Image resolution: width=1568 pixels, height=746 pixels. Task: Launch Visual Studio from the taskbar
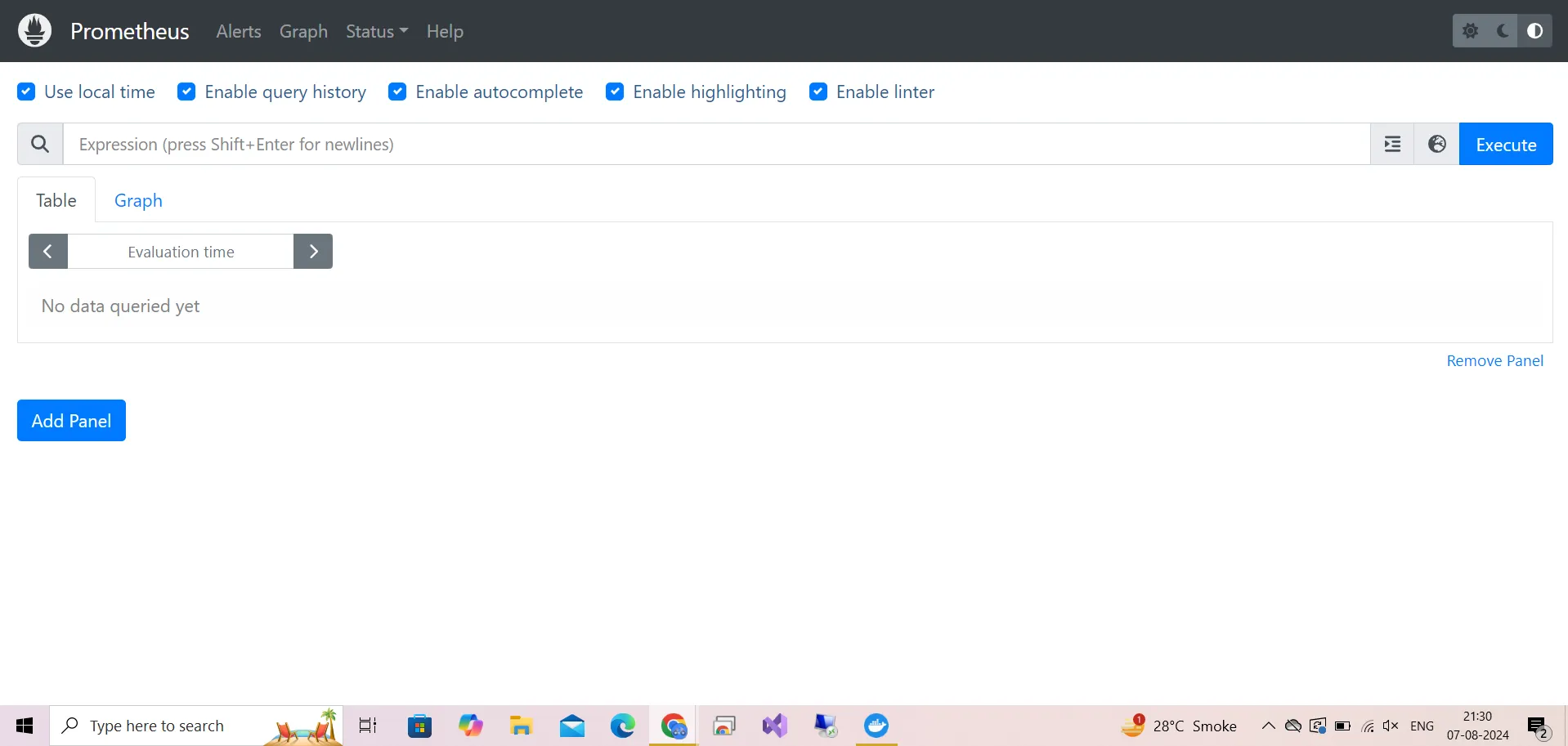point(774,726)
